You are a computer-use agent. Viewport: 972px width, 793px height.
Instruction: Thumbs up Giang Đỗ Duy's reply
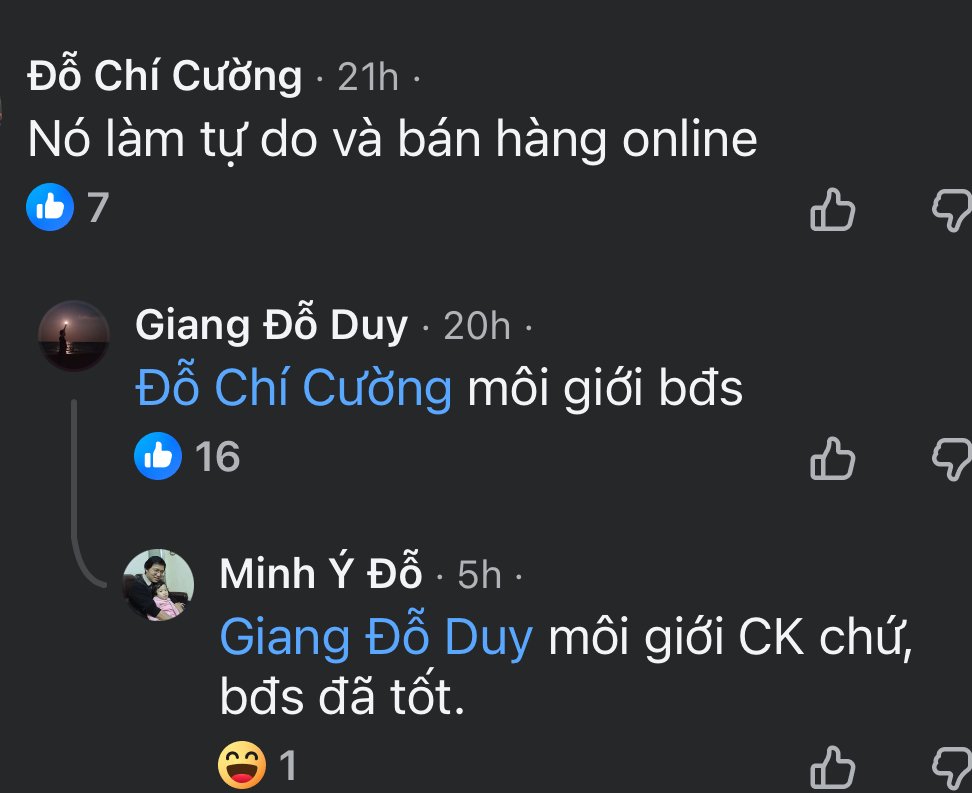(x=833, y=459)
